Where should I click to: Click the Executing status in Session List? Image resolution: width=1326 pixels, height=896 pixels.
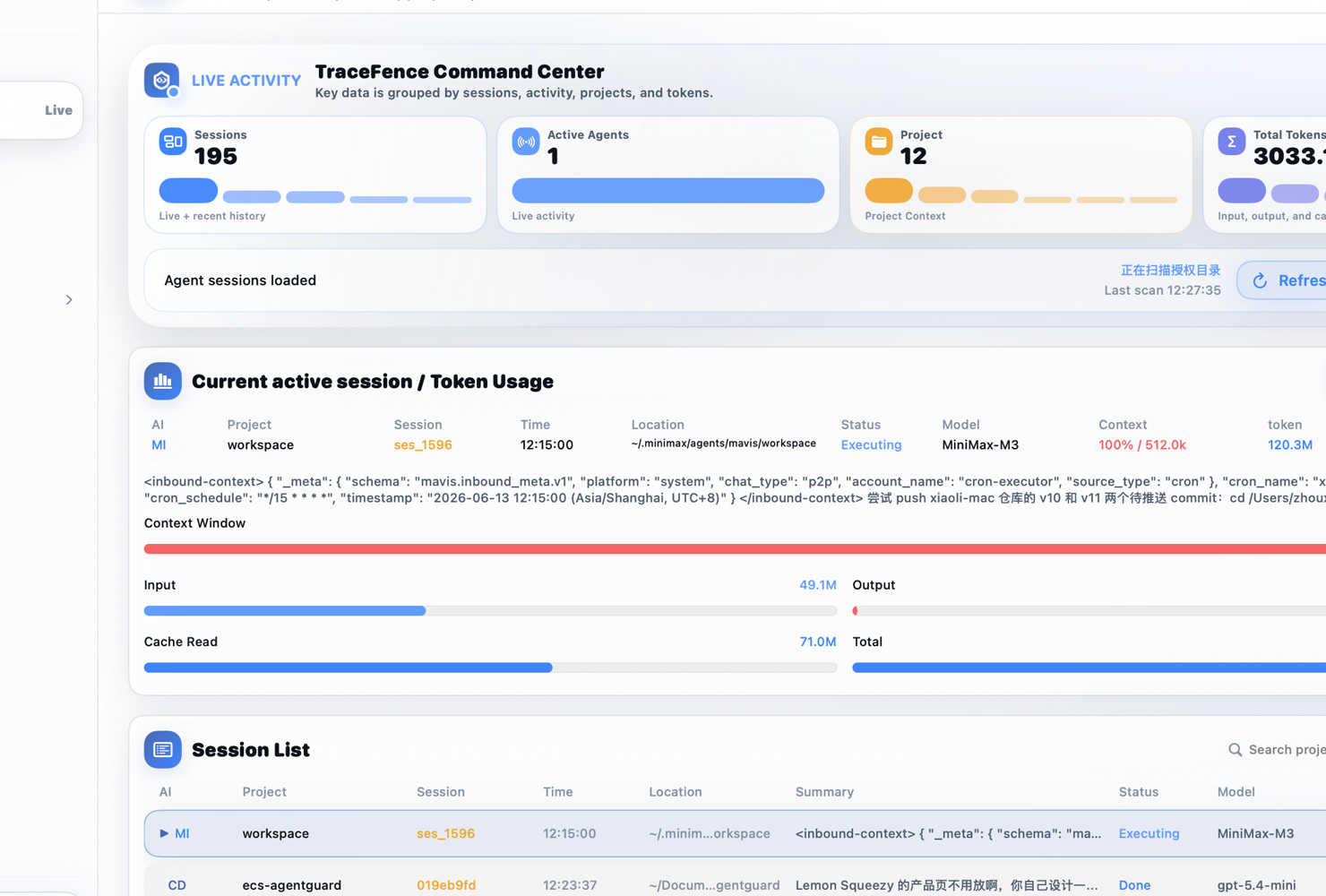[1149, 833]
